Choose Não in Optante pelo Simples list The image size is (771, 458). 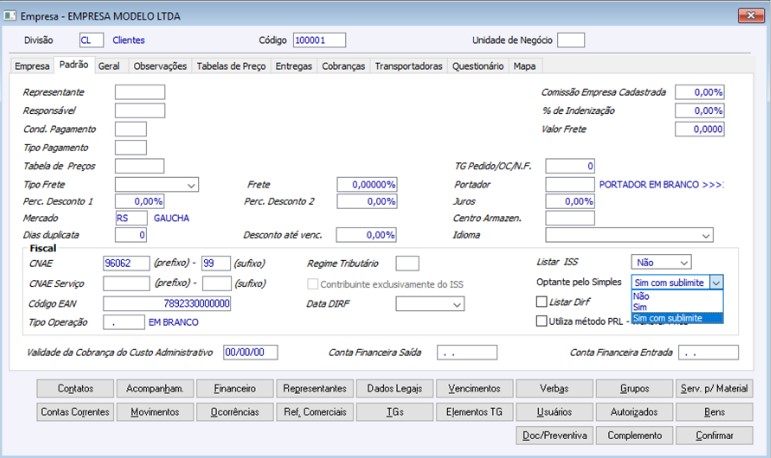coord(677,296)
